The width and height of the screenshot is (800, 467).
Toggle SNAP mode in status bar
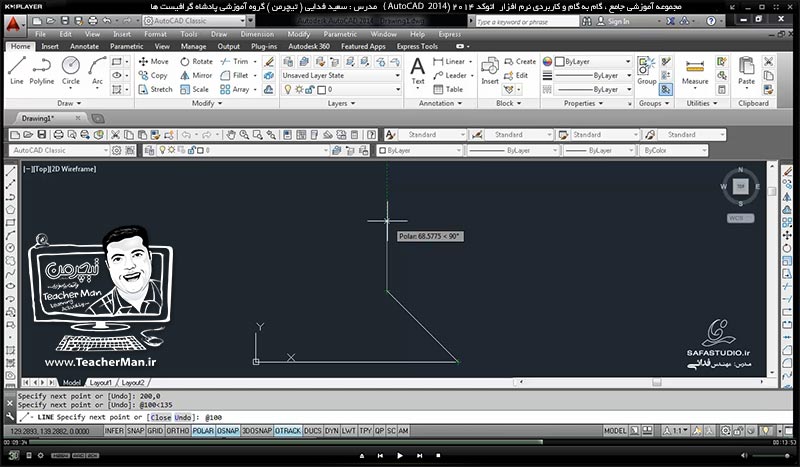tap(136, 431)
